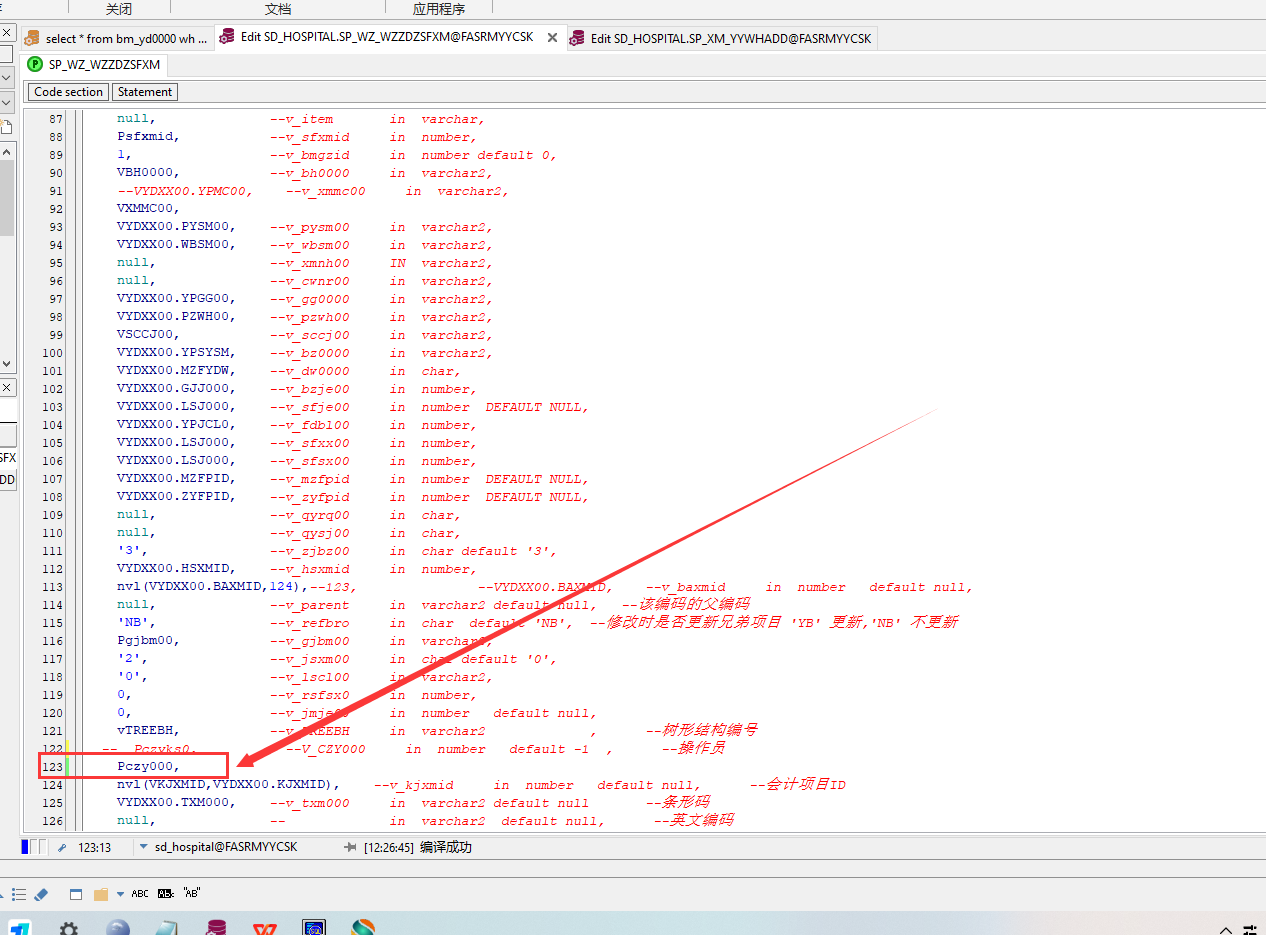1266x935 pixels.
Task: Click the bullet list icon in bottom toolbar
Action: point(20,894)
